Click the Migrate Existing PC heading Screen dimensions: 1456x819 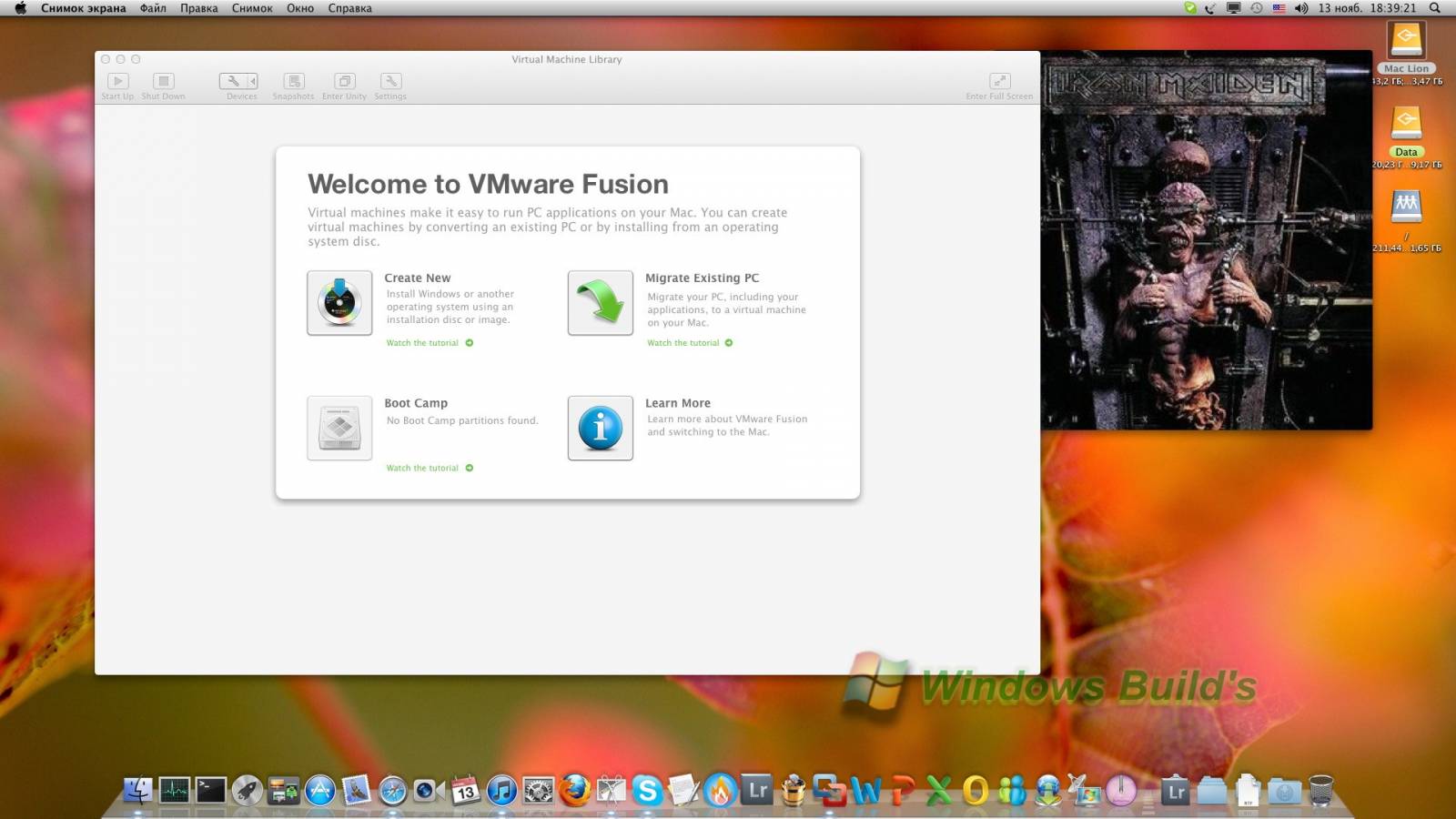point(702,278)
